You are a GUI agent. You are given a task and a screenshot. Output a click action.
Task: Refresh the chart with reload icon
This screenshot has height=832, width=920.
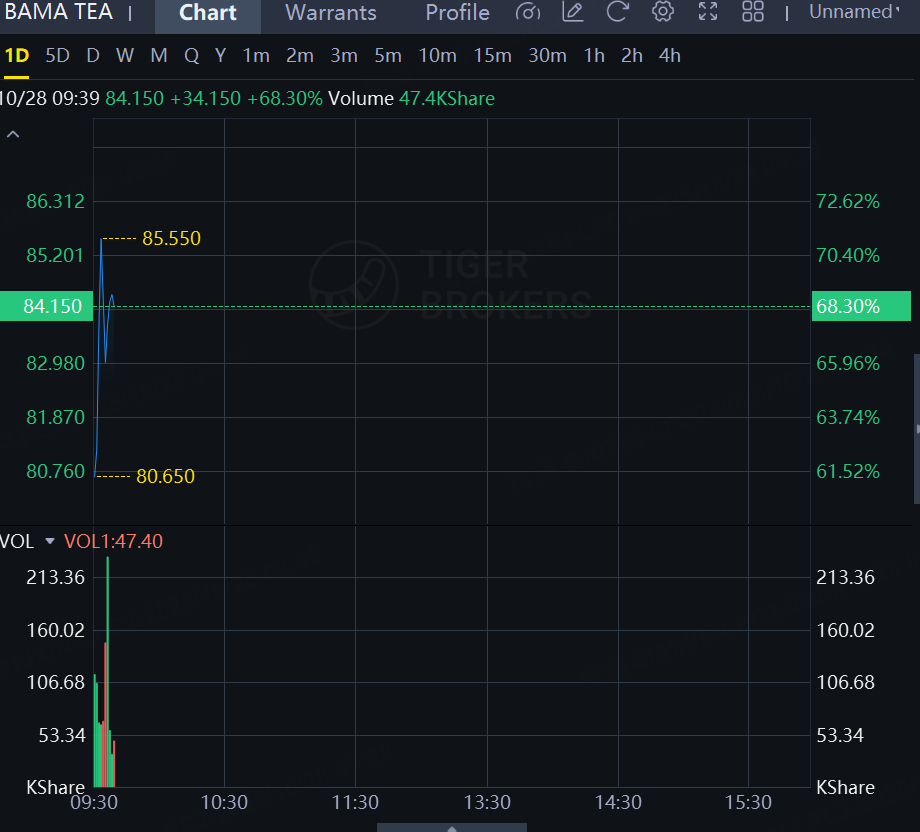pyautogui.click(x=617, y=12)
